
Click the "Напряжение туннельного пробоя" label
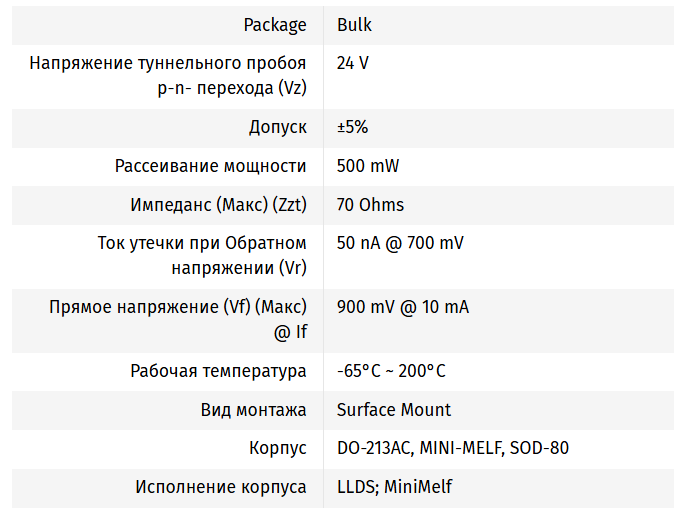(168, 63)
